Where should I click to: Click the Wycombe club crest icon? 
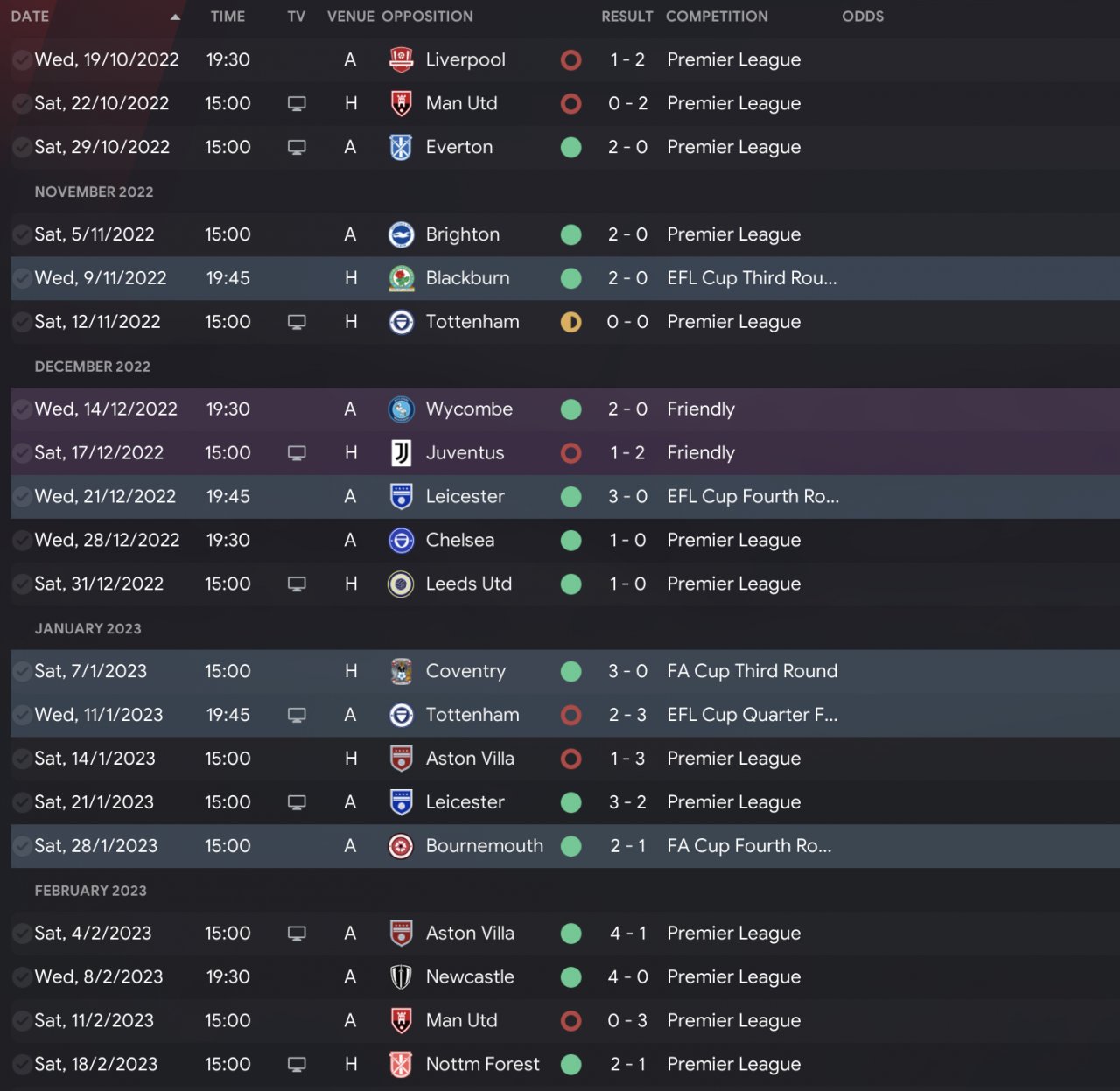[x=401, y=409]
